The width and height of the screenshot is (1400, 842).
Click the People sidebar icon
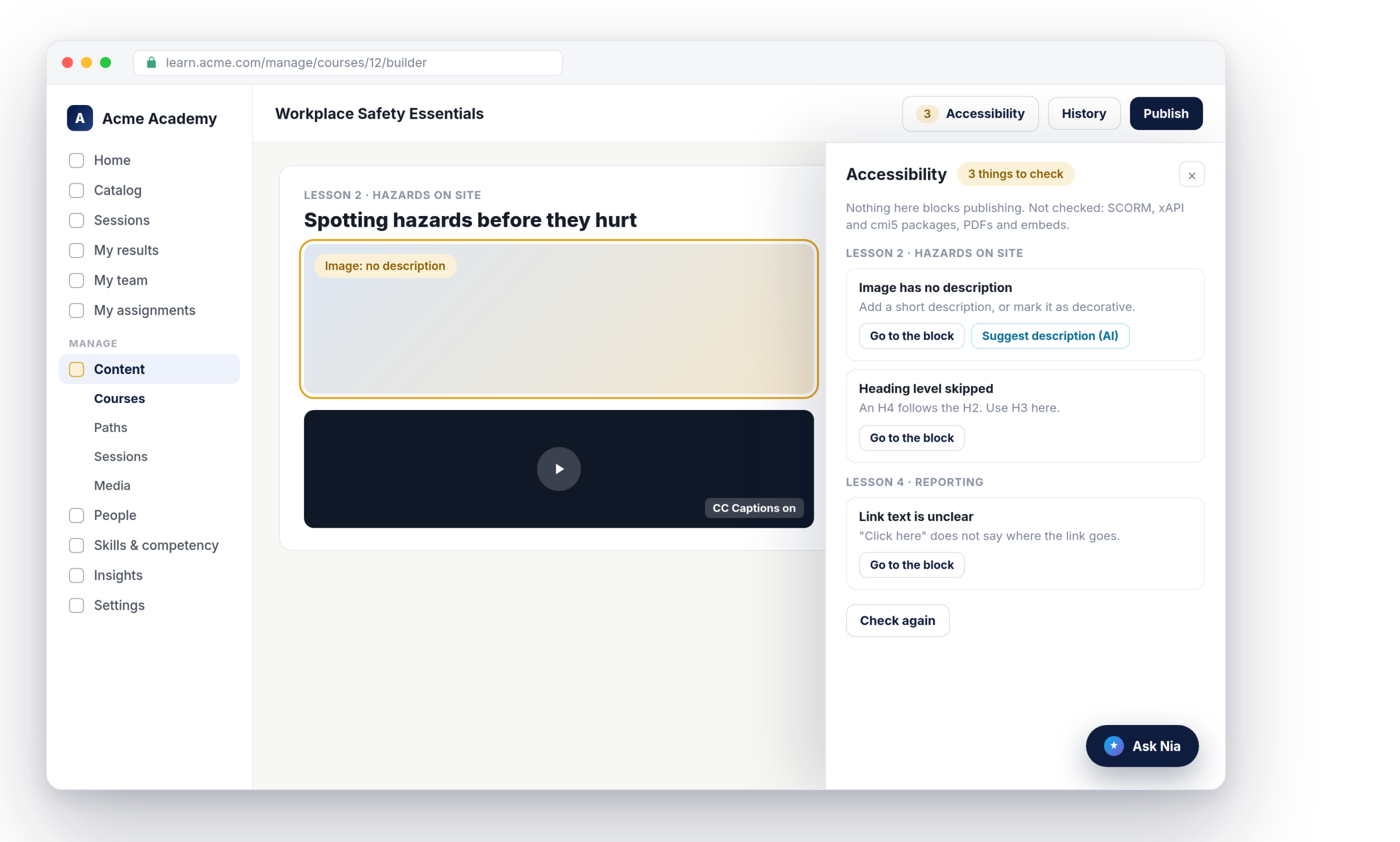click(77, 516)
